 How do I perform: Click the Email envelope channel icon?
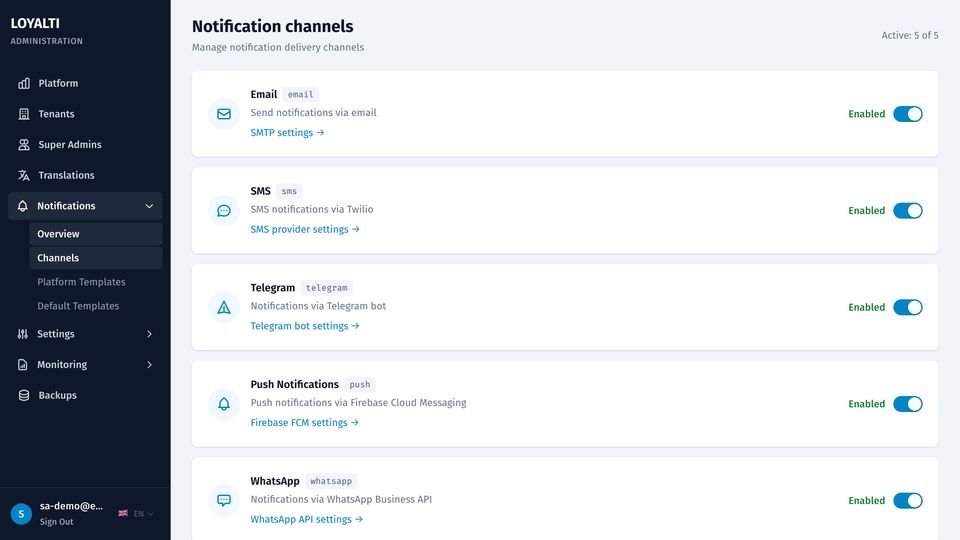tap(224, 114)
